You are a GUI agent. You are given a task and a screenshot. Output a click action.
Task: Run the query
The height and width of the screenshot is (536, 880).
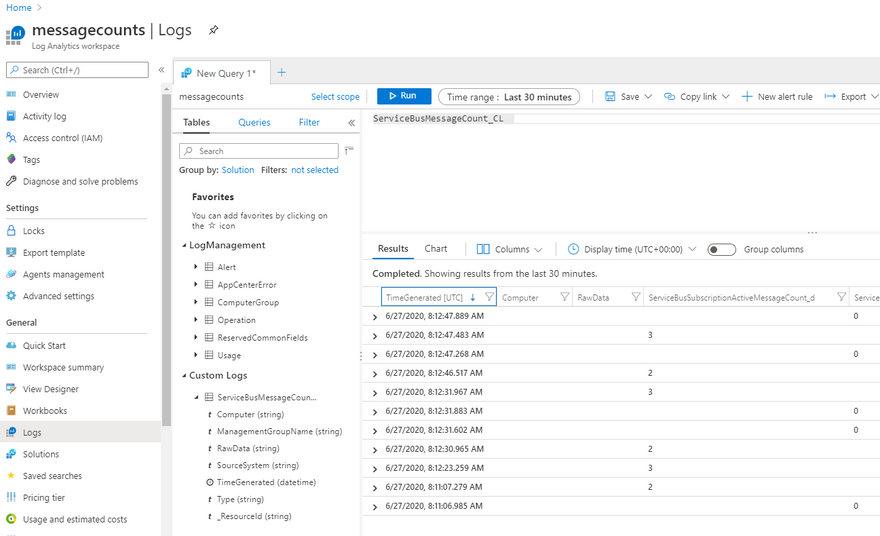click(x=404, y=96)
